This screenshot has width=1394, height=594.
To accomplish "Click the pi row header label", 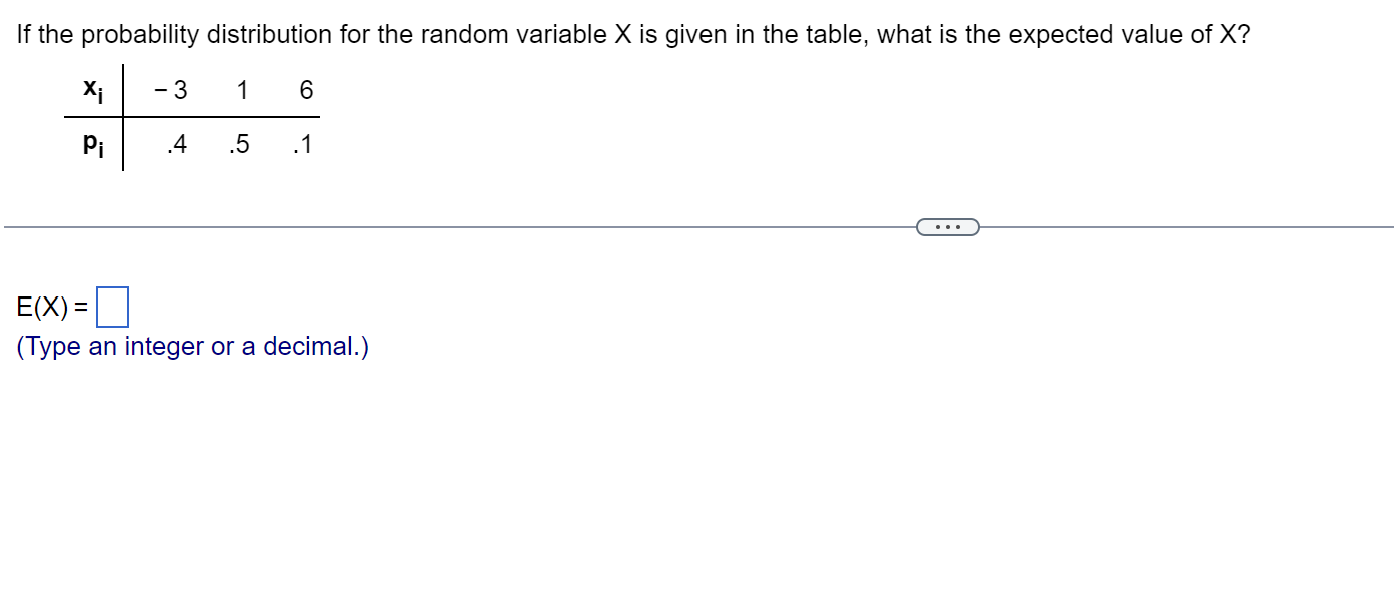I will point(93,144).
